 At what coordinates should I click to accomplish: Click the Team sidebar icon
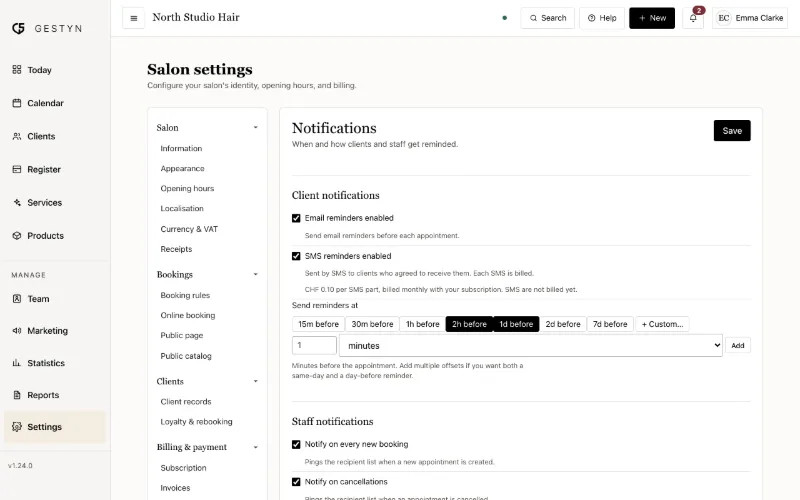17,299
